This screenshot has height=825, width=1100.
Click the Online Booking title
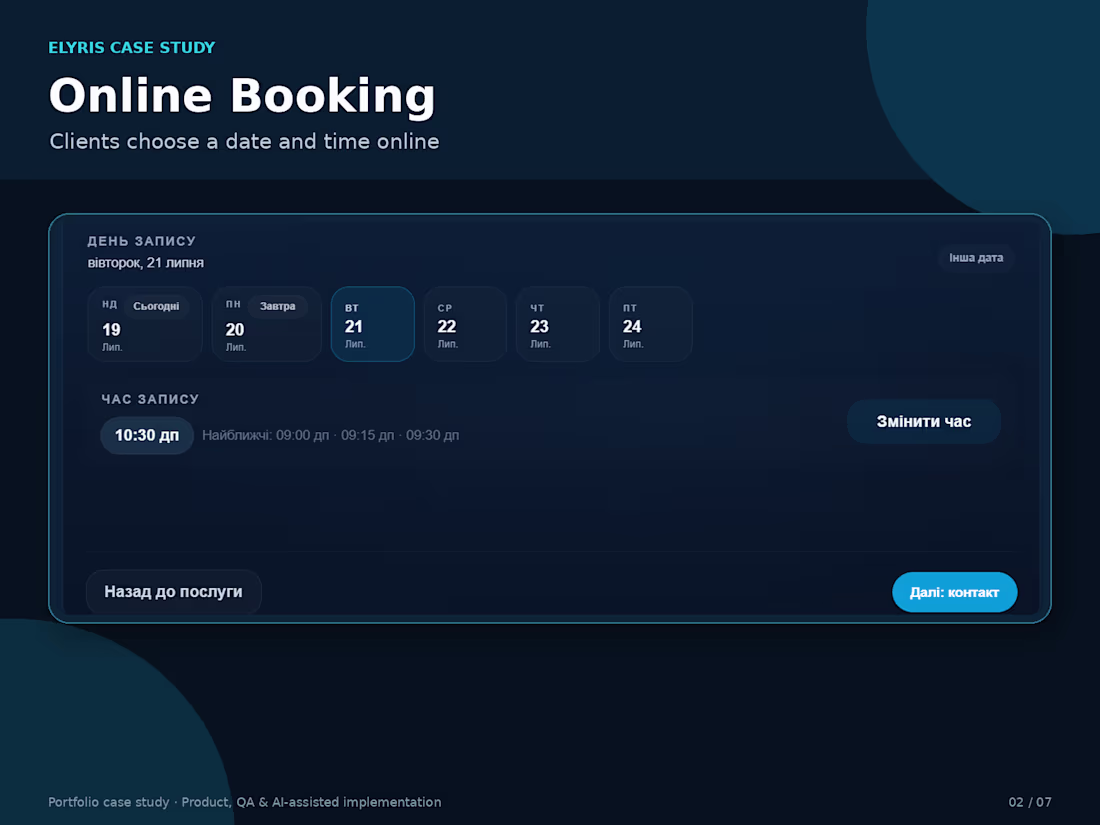click(x=242, y=96)
